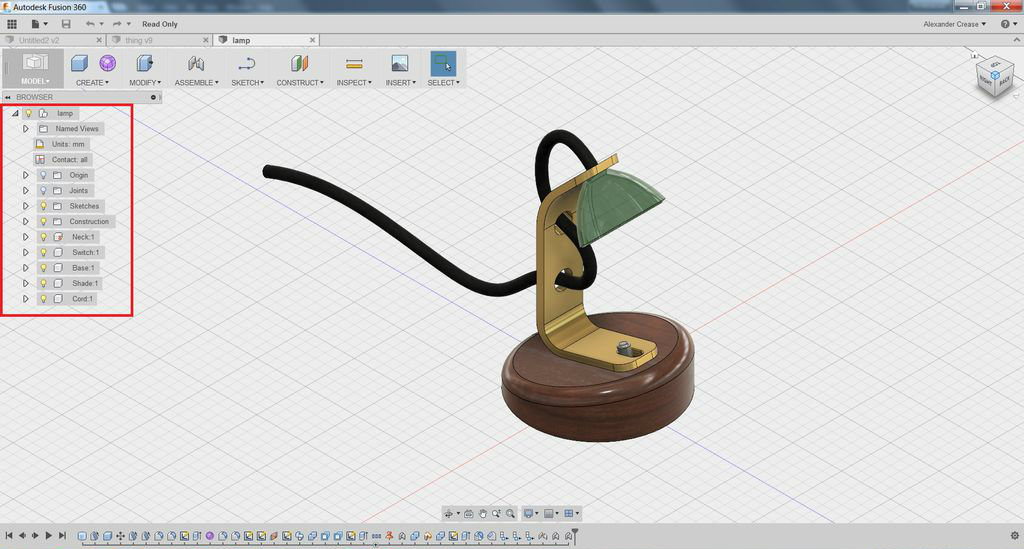Open the File menu dropdown
Viewport: 1024px width, 549px height.
point(39,24)
